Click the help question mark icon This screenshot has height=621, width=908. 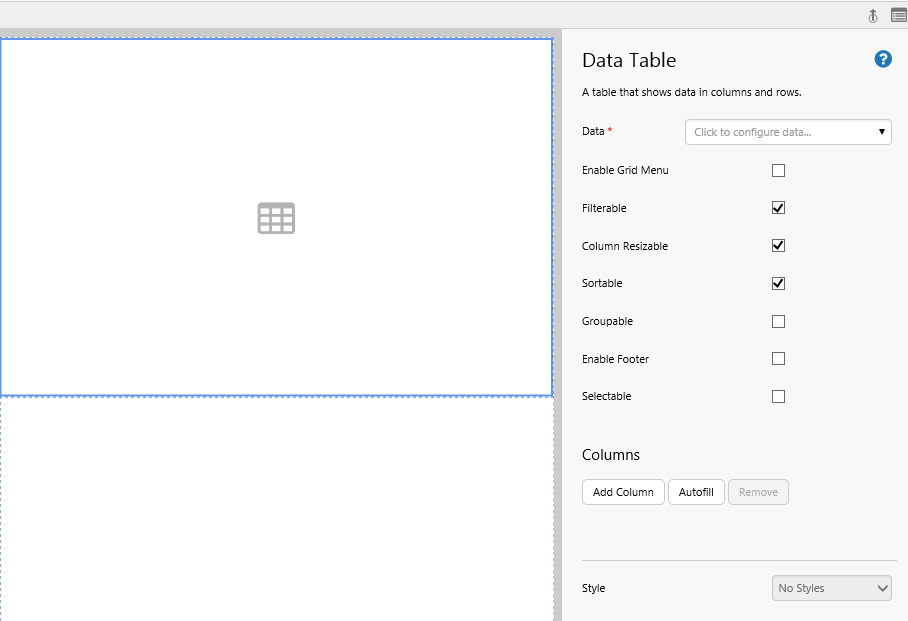tap(883, 59)
